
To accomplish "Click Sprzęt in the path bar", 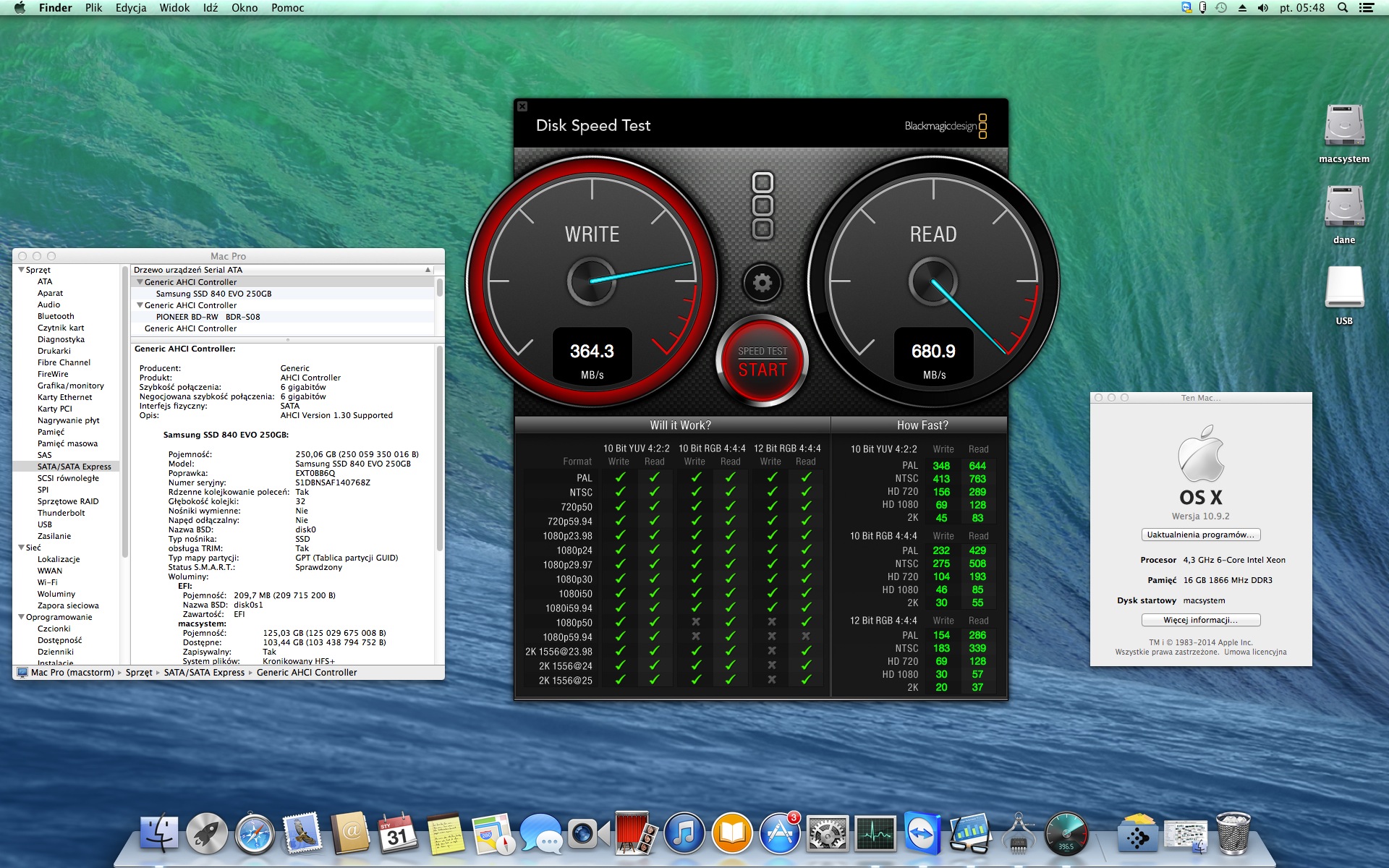I will (x=139, y=673).
